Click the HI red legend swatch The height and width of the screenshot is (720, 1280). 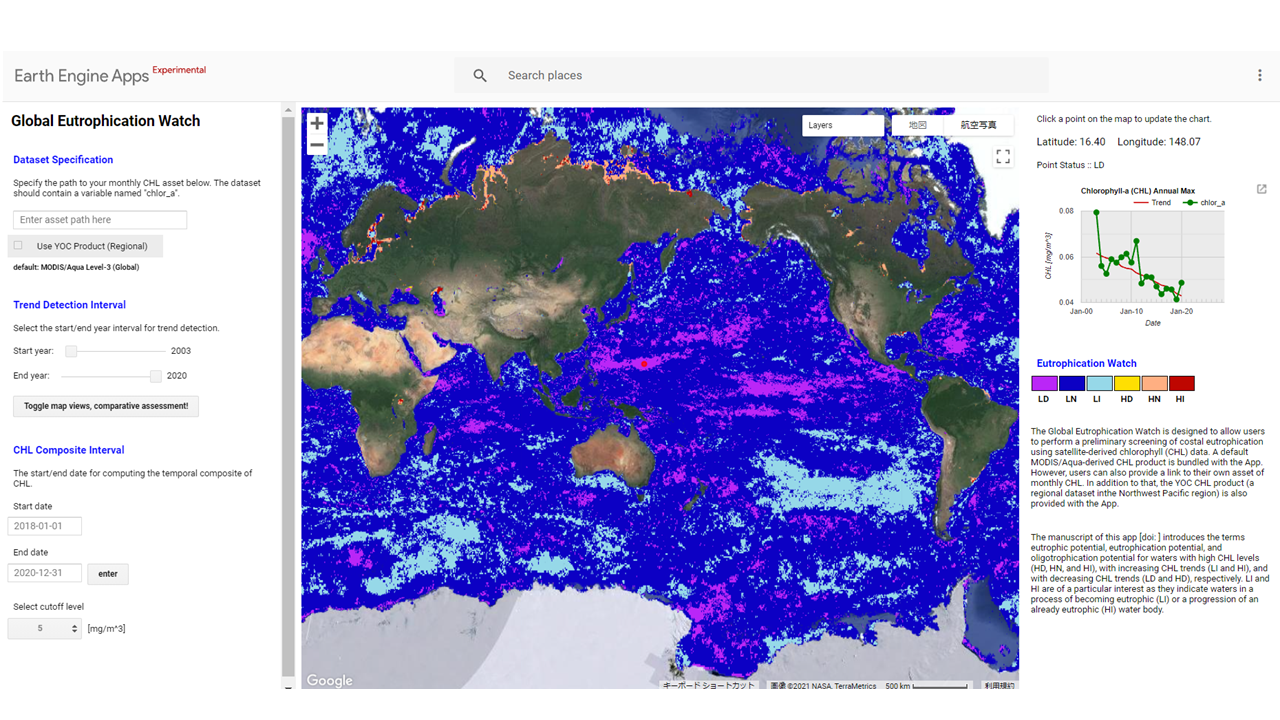(x=1181, y=383)
